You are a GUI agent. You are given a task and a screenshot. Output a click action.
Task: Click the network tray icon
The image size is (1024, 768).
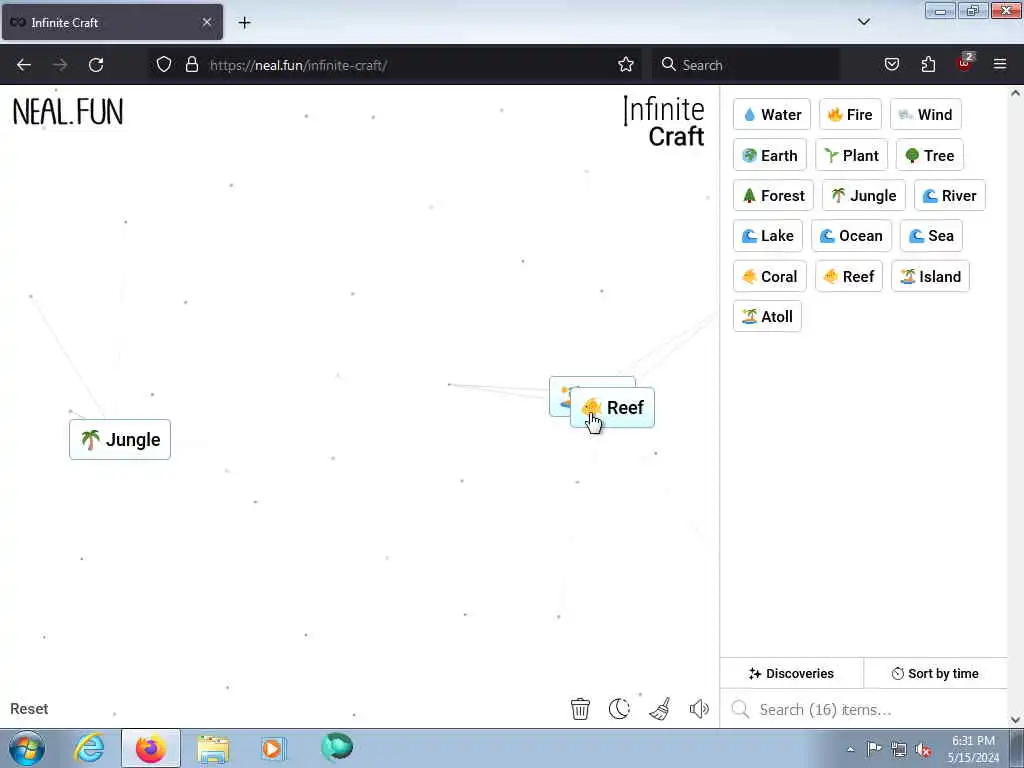(x=899, y=750)
